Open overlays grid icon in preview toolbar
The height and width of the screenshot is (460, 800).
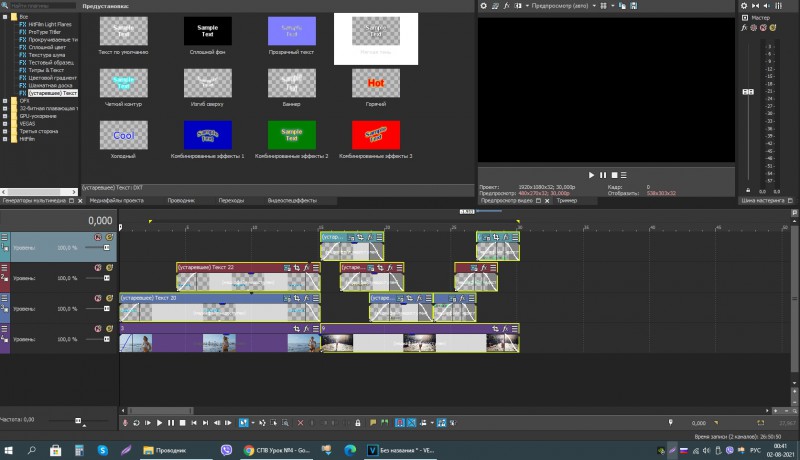point(604,6)
